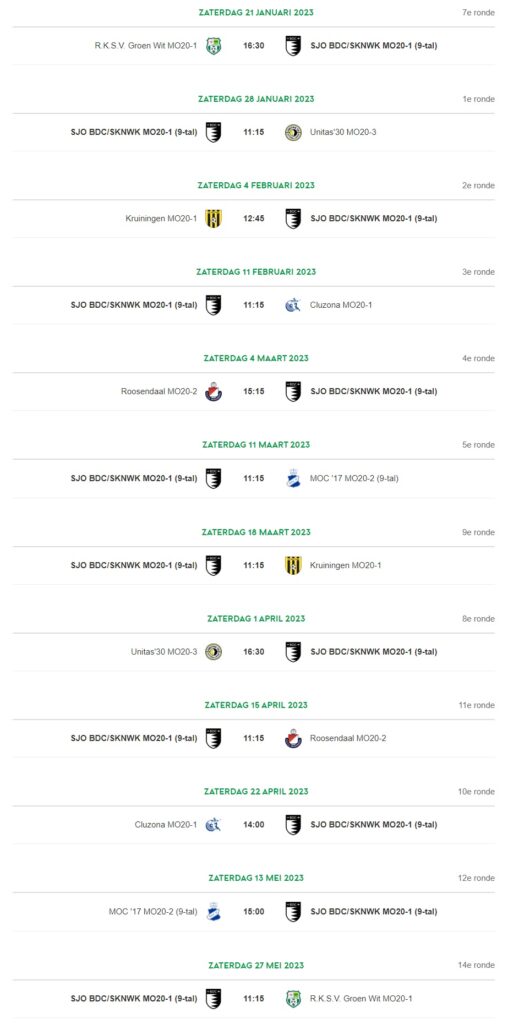
Task: Click the Unitas'30 logo in the 1 April match
Action: 214,652
